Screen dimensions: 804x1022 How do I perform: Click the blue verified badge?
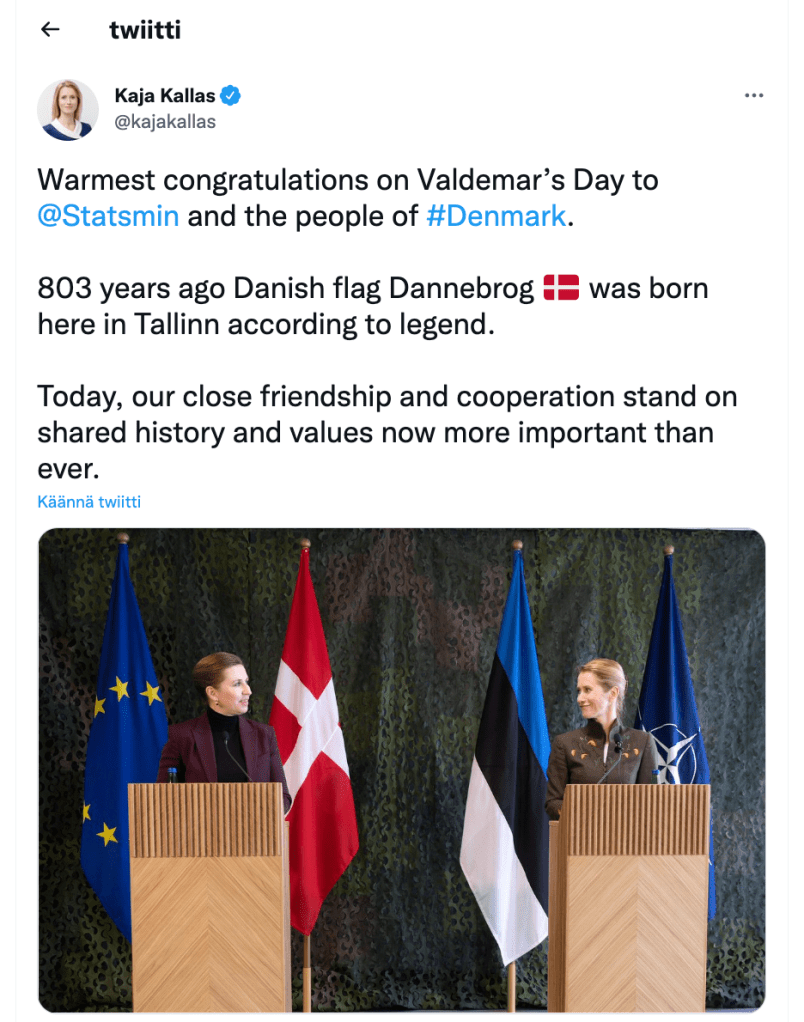[231, 96]
